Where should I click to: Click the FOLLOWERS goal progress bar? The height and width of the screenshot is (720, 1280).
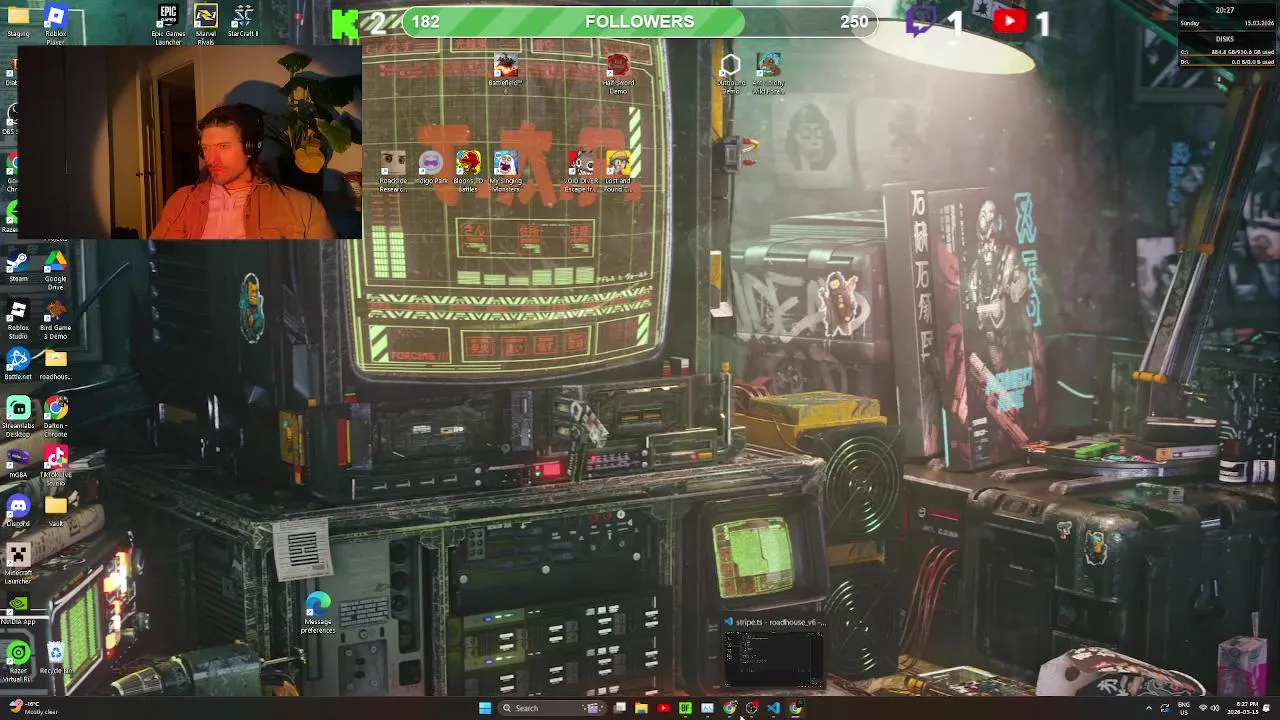click(640, 22)
